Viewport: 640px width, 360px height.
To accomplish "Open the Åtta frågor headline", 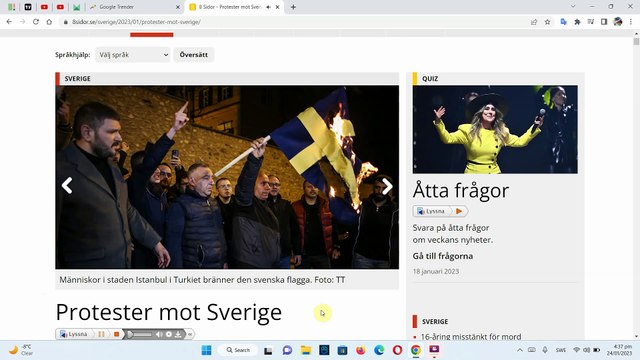I will coord(461,191).
